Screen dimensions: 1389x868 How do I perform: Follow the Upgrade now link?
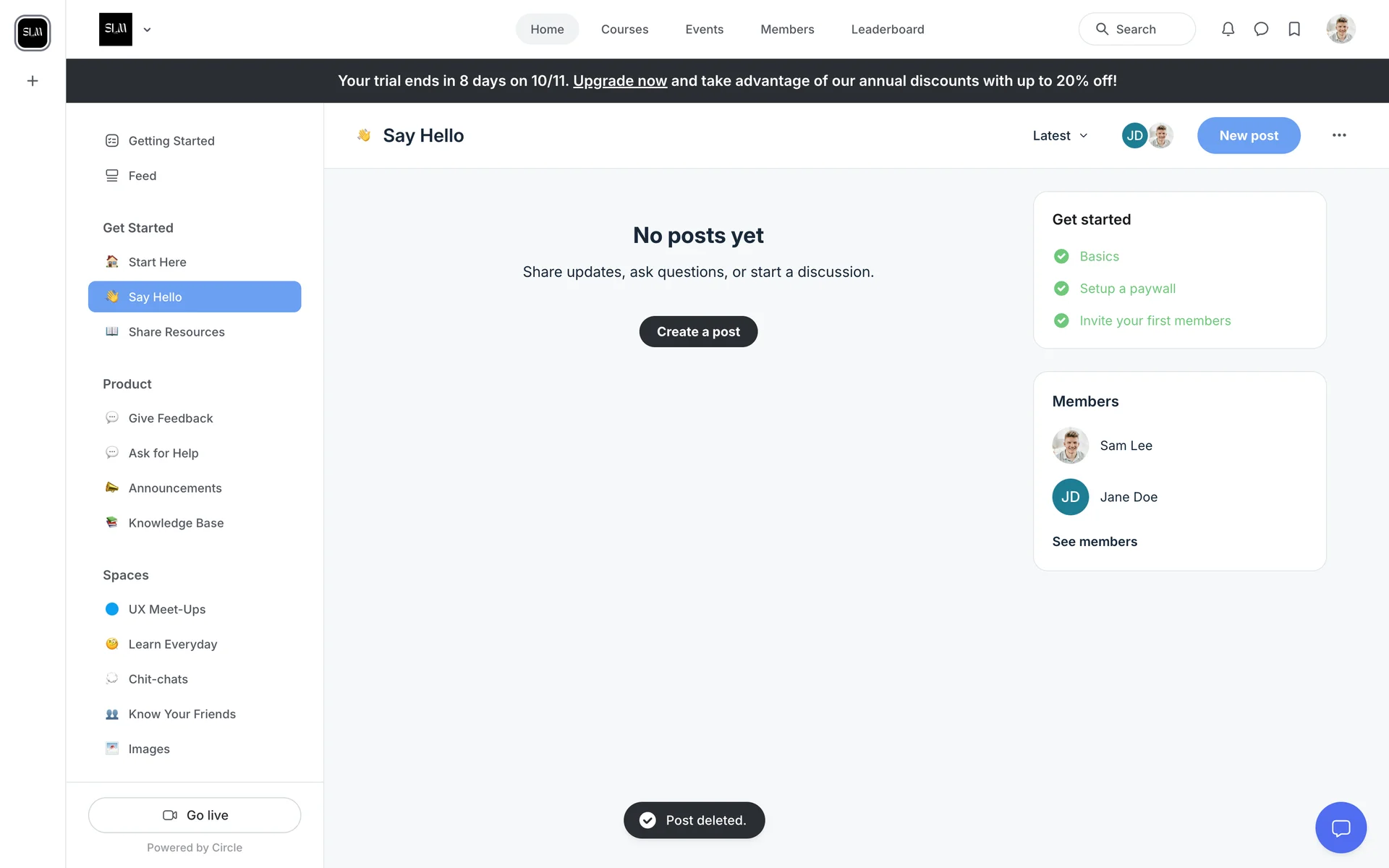619,81
